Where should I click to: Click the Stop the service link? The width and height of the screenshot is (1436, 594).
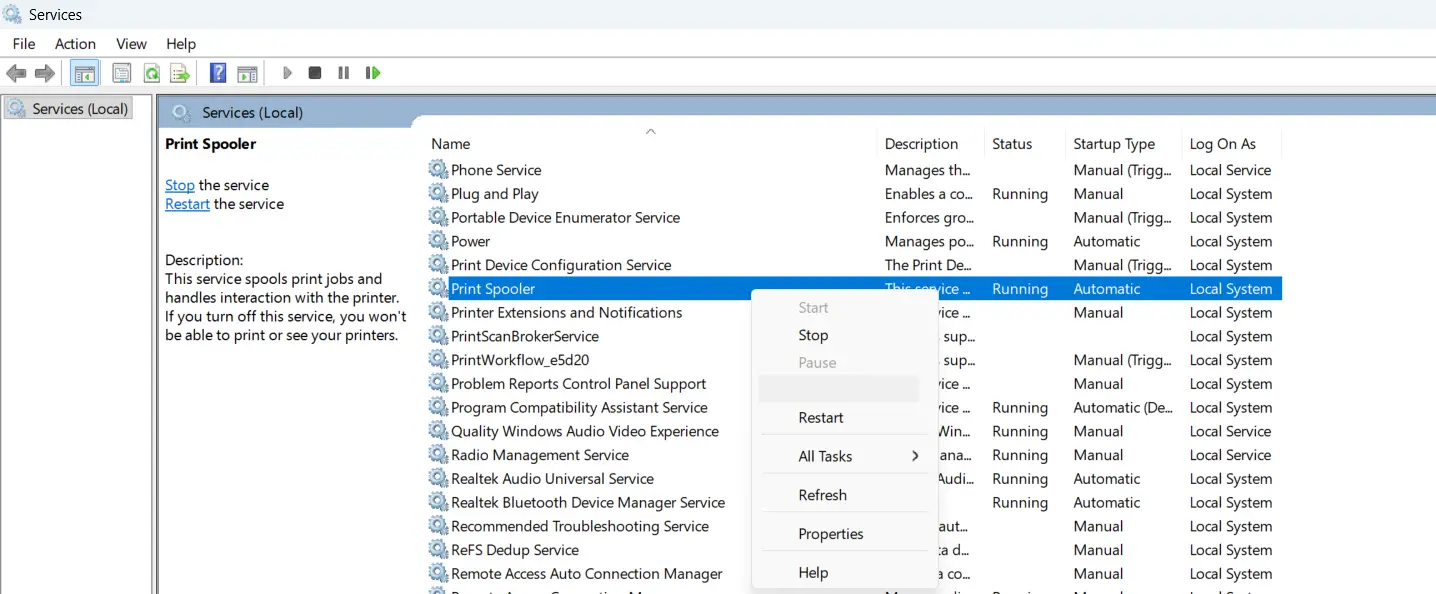pyautogui.click(x=180, y=184)
